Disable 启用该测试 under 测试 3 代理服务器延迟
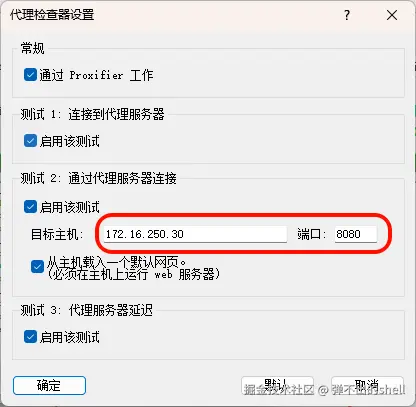416x407 pixels. click(x=30, y=337)
